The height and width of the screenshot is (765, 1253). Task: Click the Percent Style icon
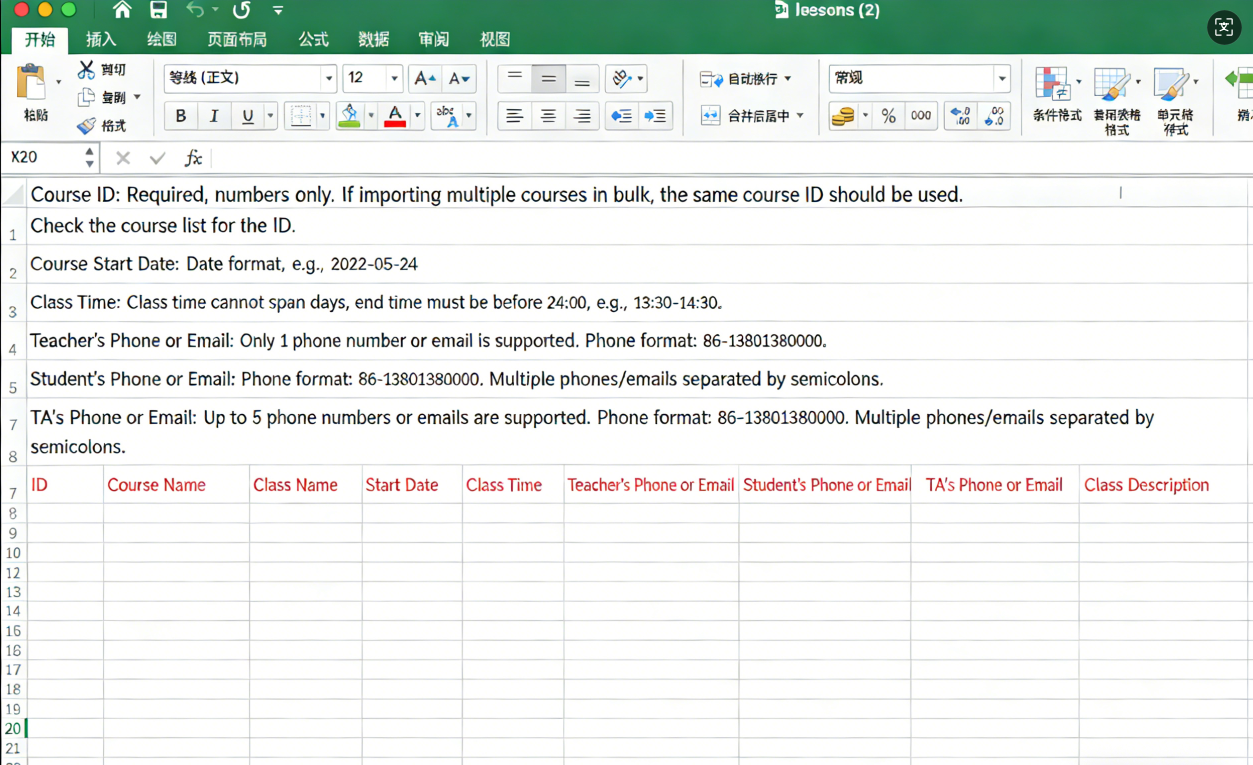[888, 116]
